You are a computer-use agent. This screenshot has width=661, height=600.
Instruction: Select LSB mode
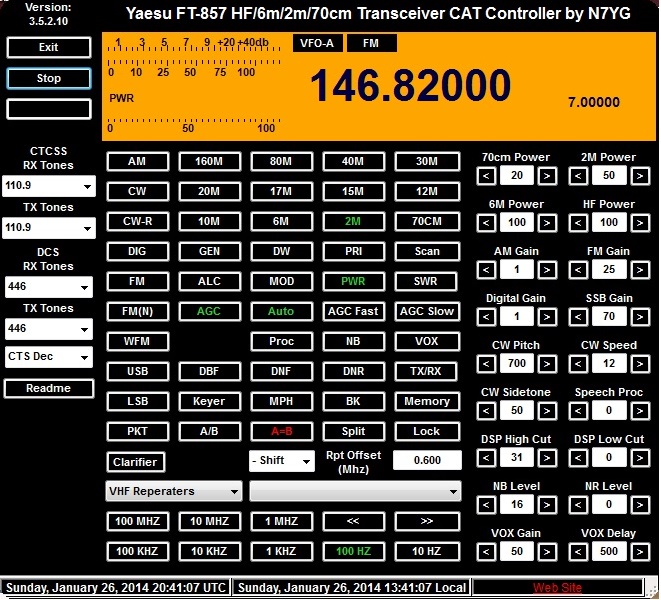coord(137,401)
